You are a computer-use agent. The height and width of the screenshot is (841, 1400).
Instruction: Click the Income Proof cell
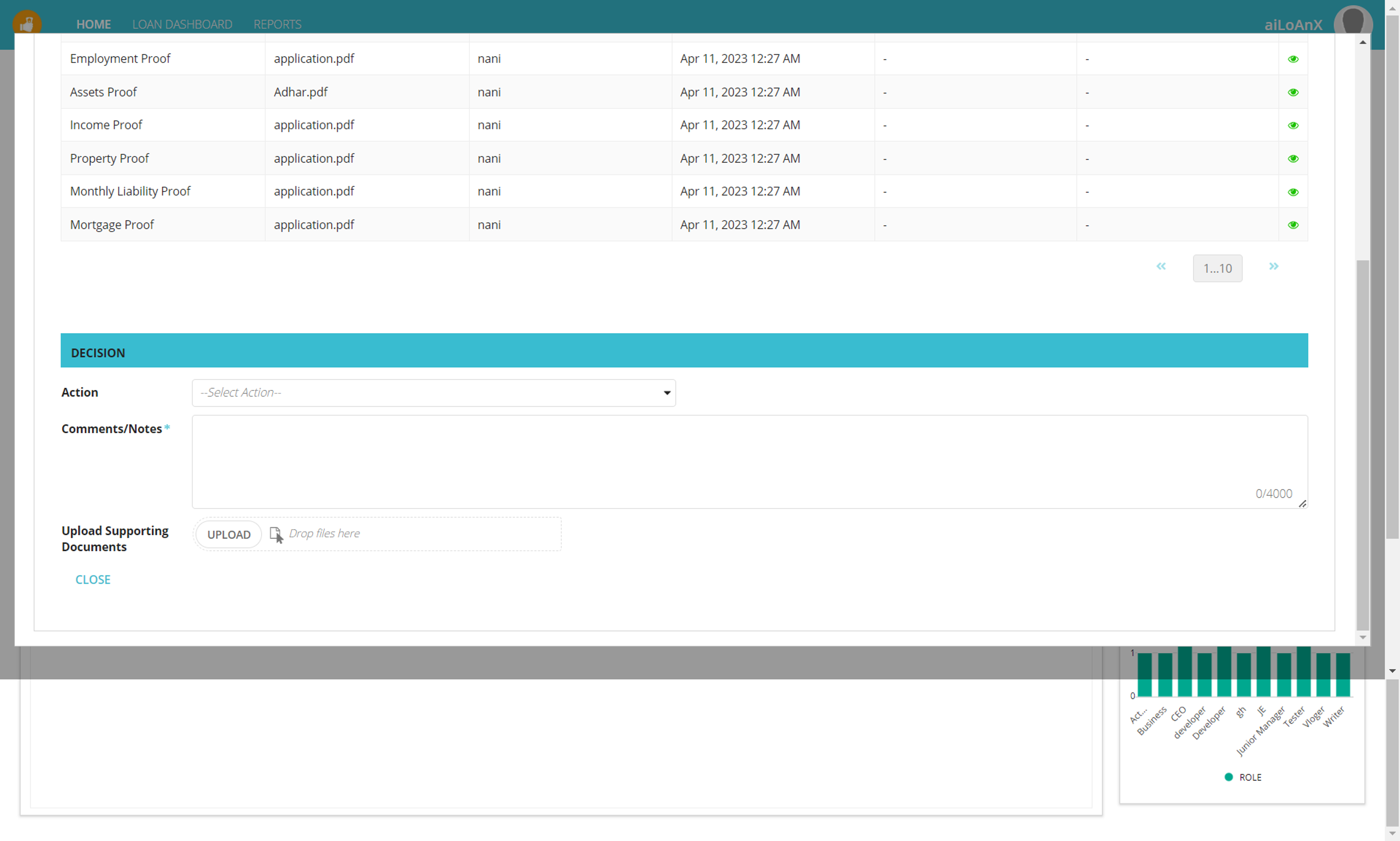click(x=163, y=125)
